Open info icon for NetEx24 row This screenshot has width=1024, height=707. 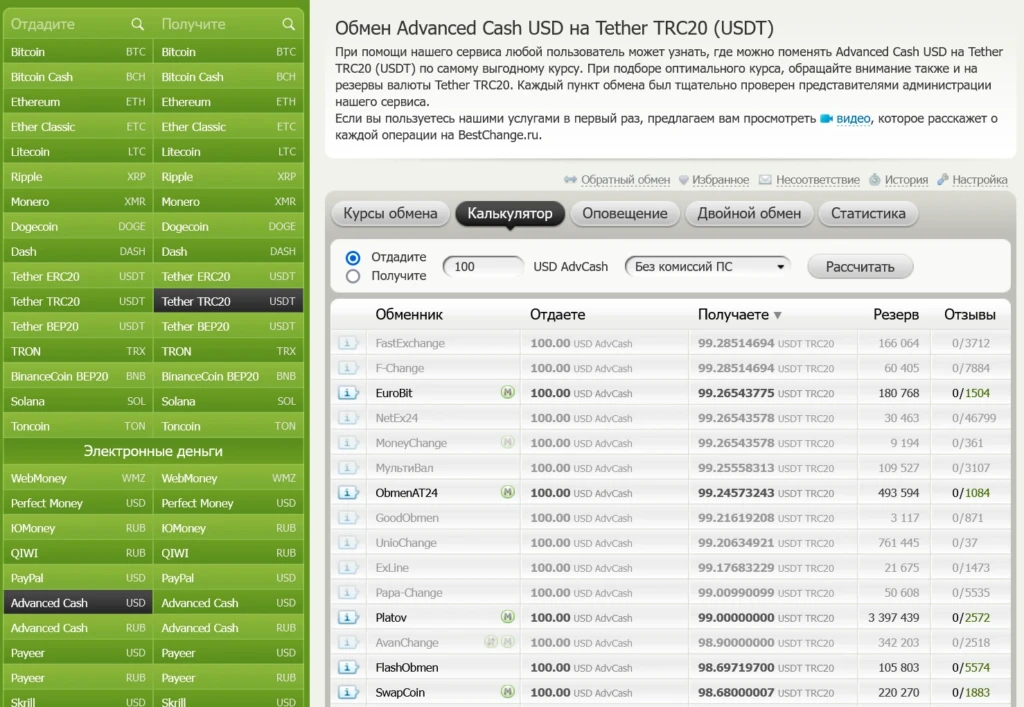pos(348,418)
